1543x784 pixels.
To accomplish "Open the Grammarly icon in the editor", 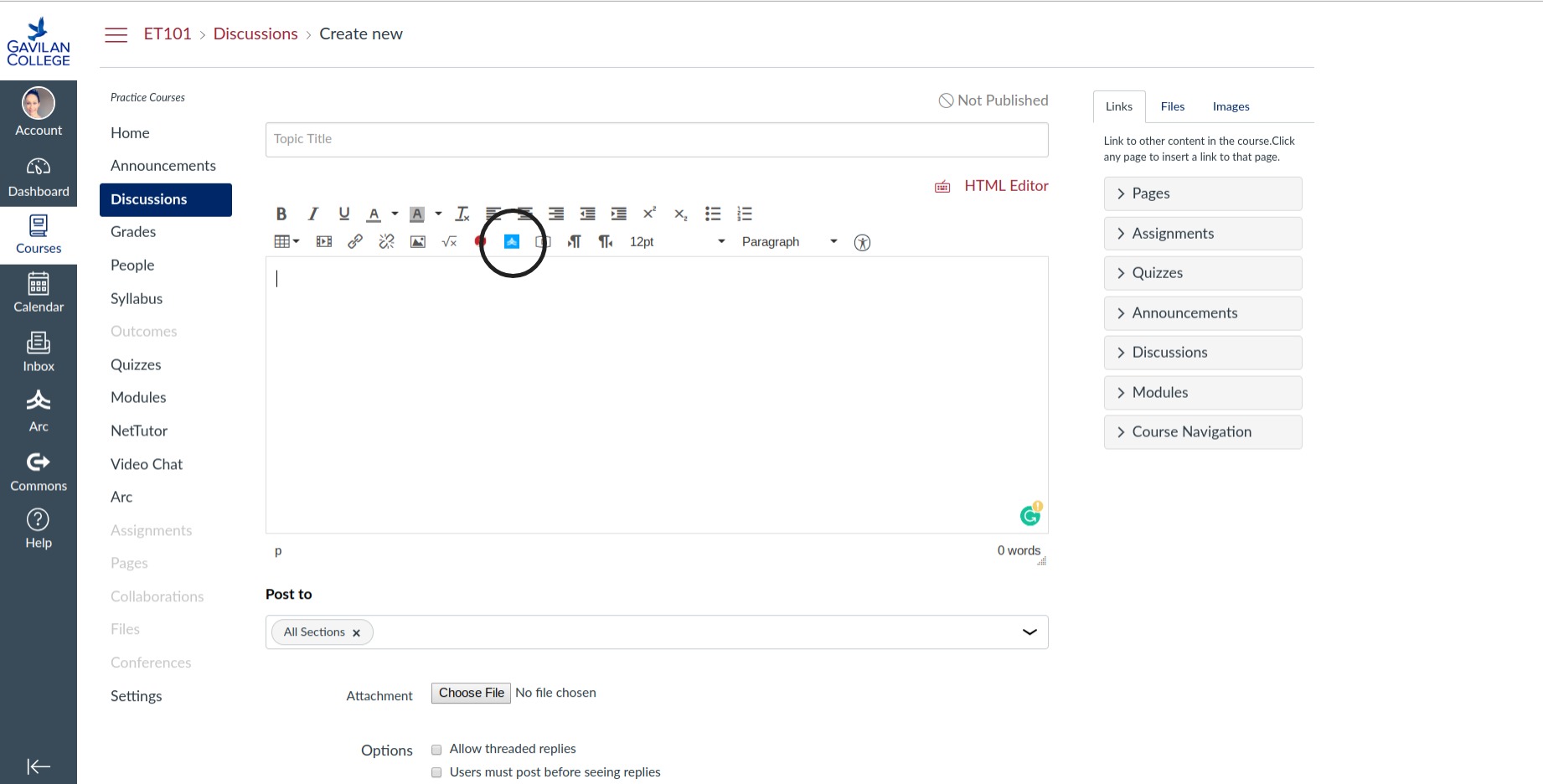I will pos(1030,515).
